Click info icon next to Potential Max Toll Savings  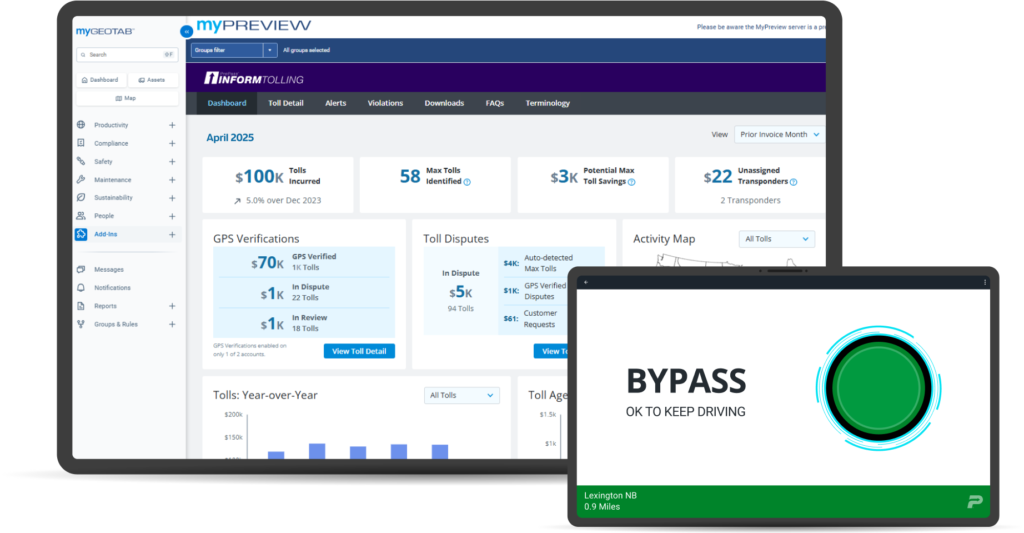coord(632,182)
